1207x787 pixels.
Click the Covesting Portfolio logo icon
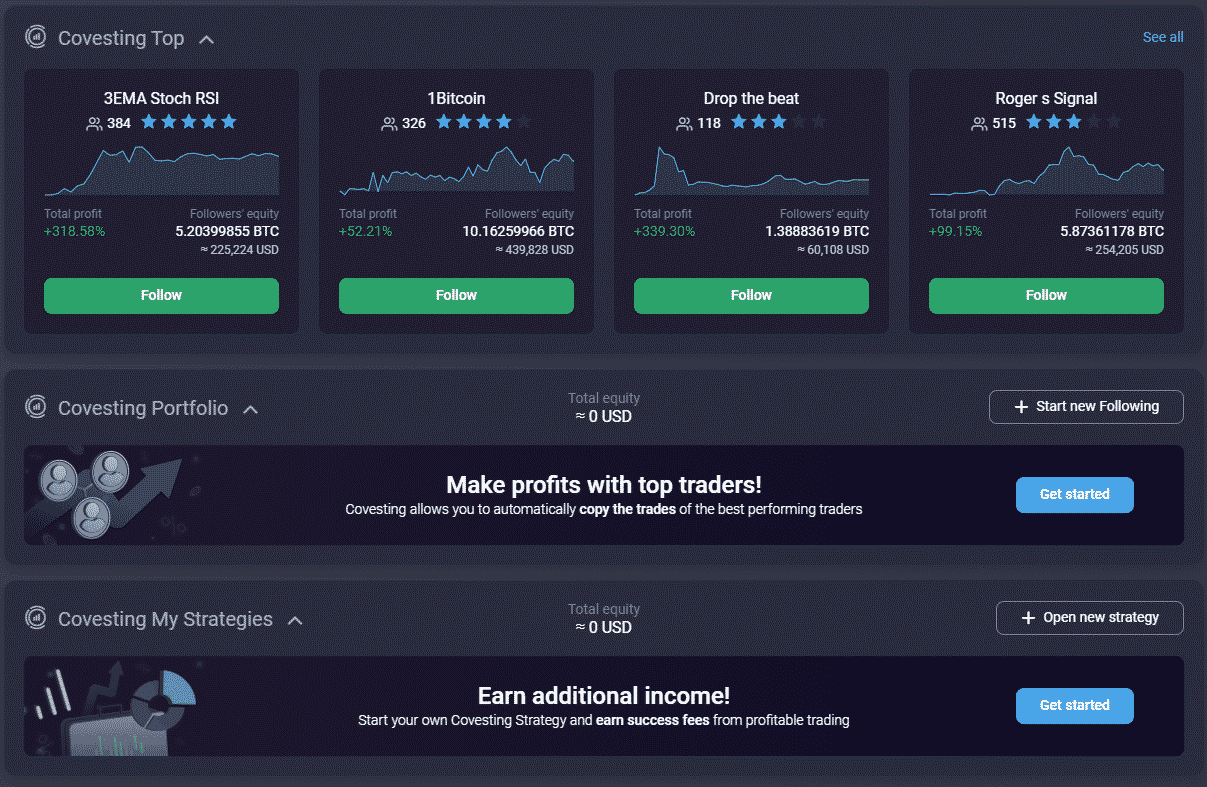[x=36, y=407]
